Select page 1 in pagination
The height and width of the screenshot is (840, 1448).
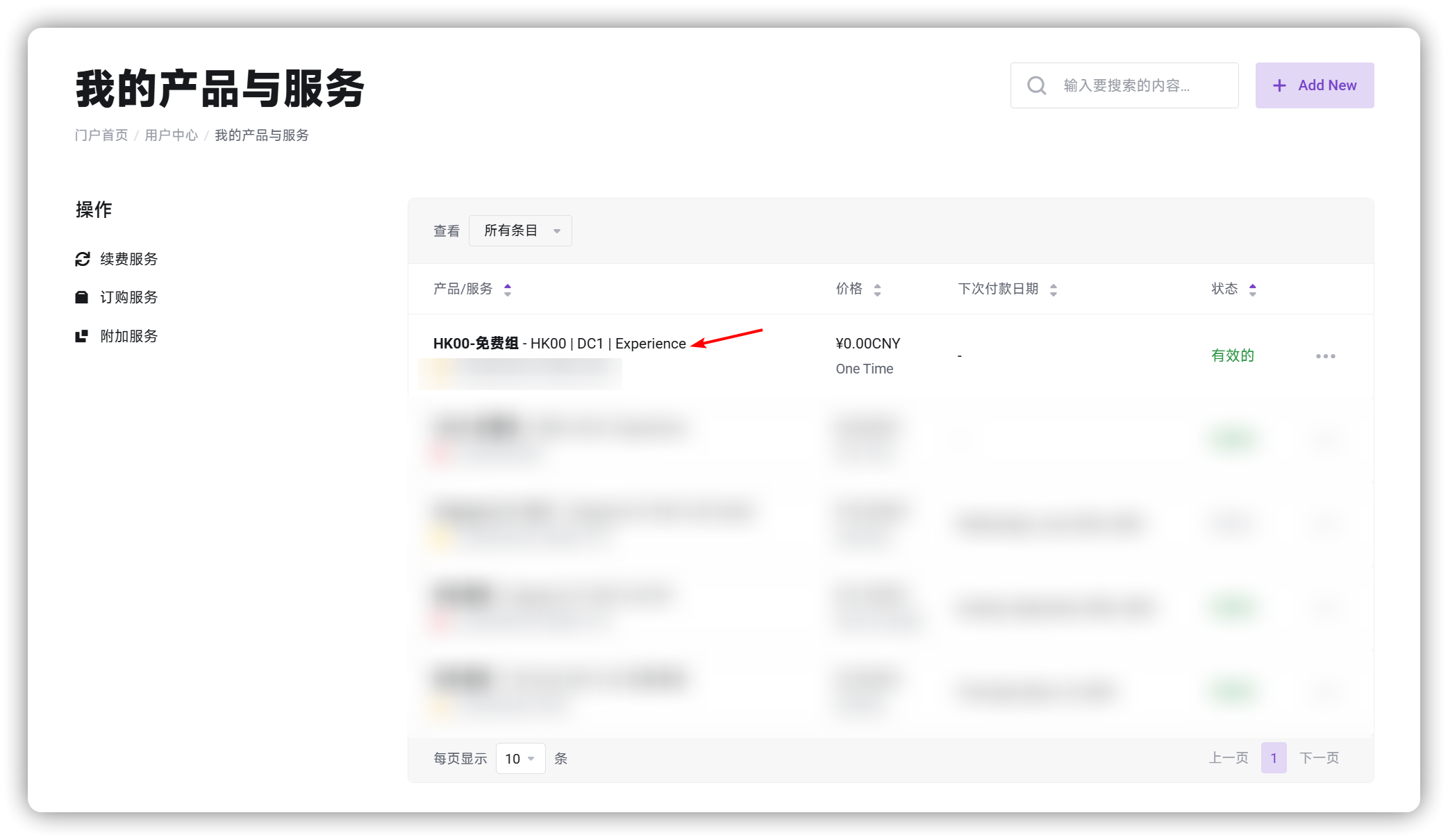coord(1274,758)
